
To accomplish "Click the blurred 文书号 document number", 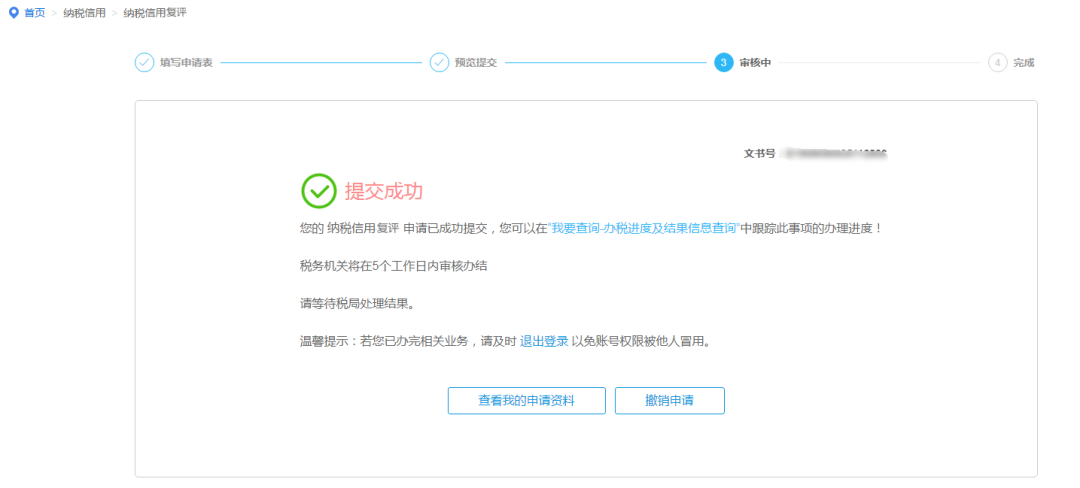I will [x=834, y=154].
